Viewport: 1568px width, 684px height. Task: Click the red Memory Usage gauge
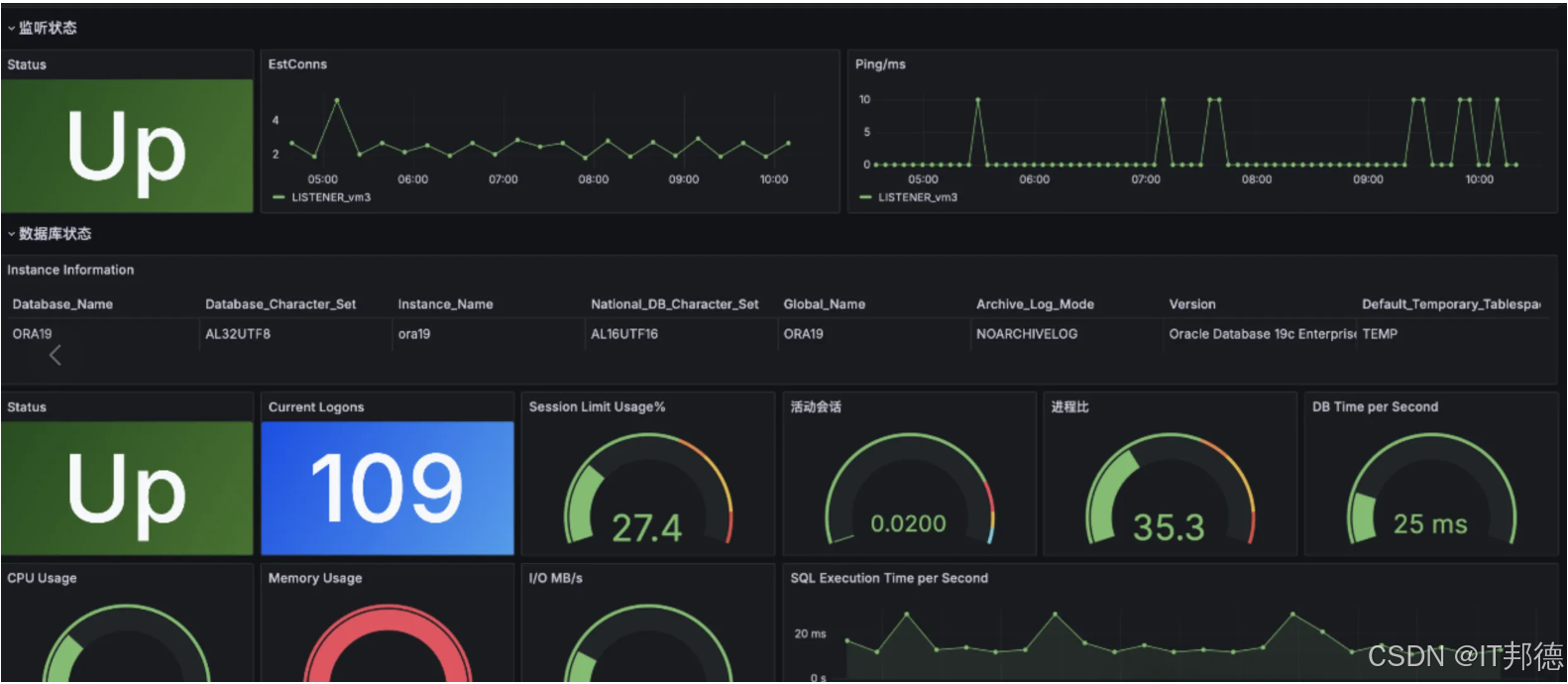(x=387, y=644)
